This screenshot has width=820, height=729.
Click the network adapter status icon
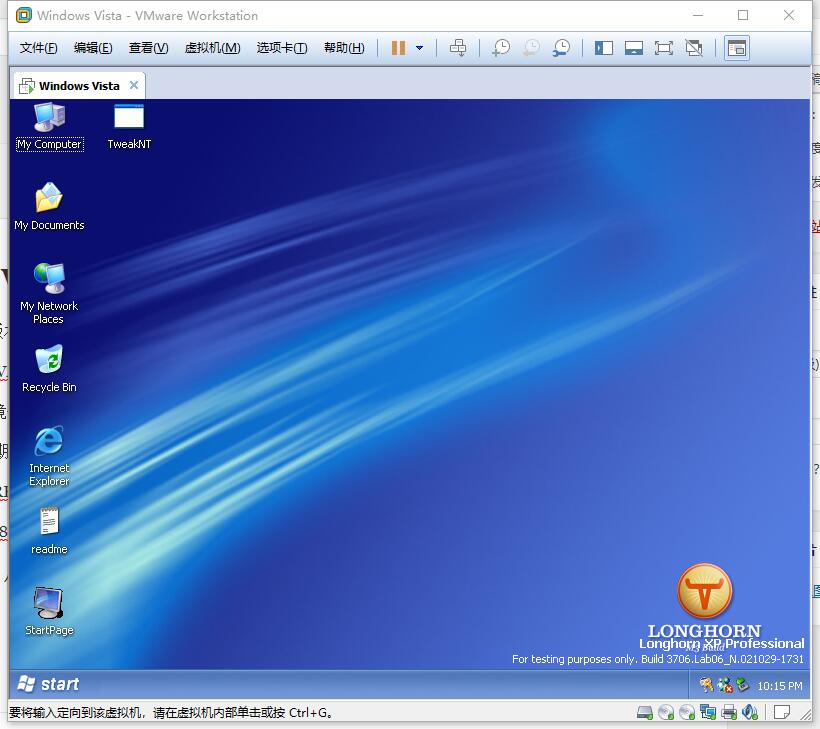(x=708, y=712)
